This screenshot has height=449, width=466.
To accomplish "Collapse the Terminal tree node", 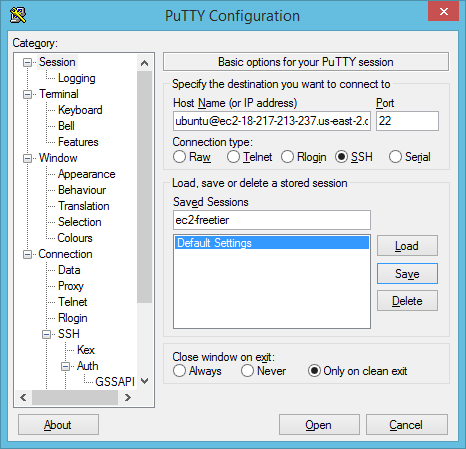I will click(x=27, y=94).
